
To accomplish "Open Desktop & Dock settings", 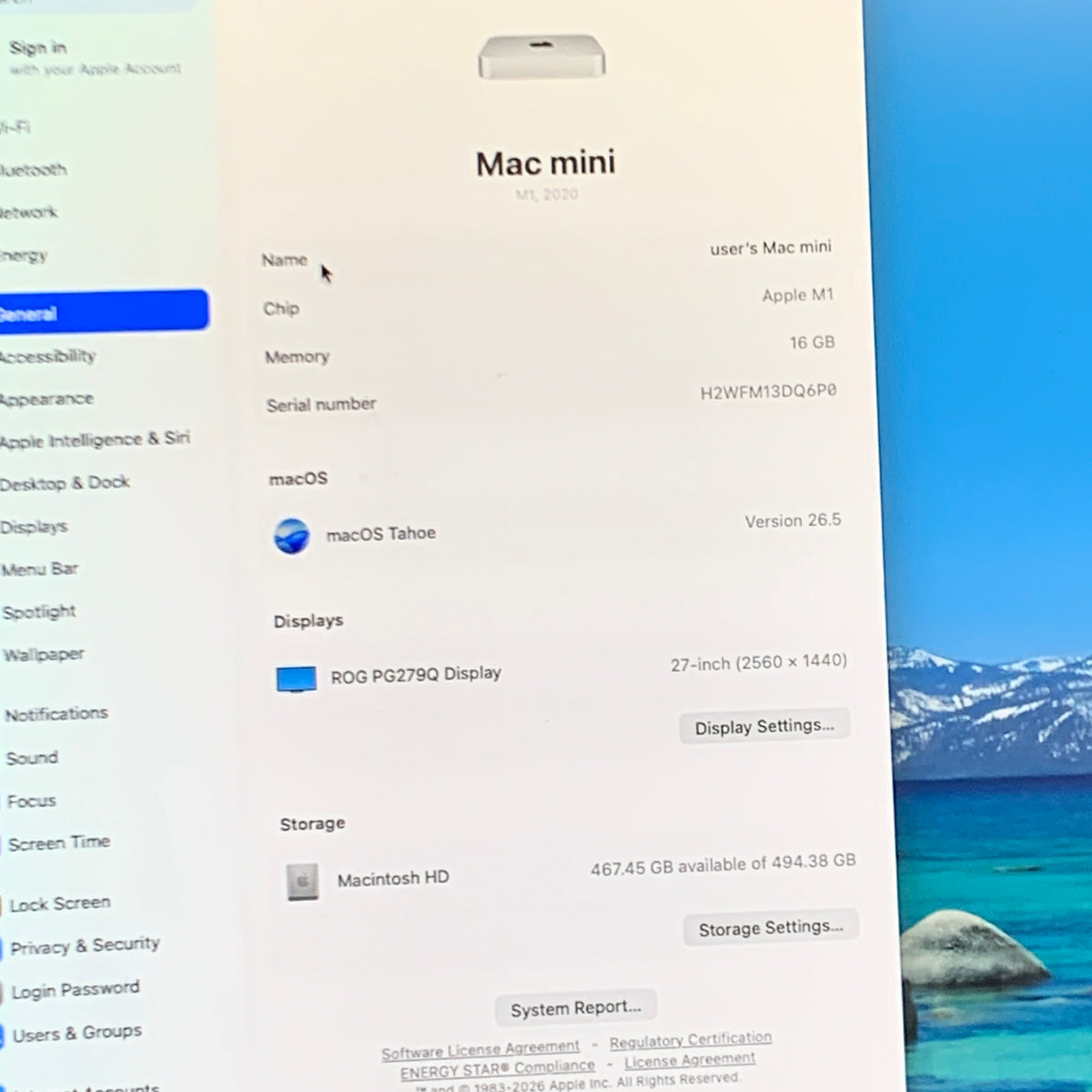I will [65, 483].
